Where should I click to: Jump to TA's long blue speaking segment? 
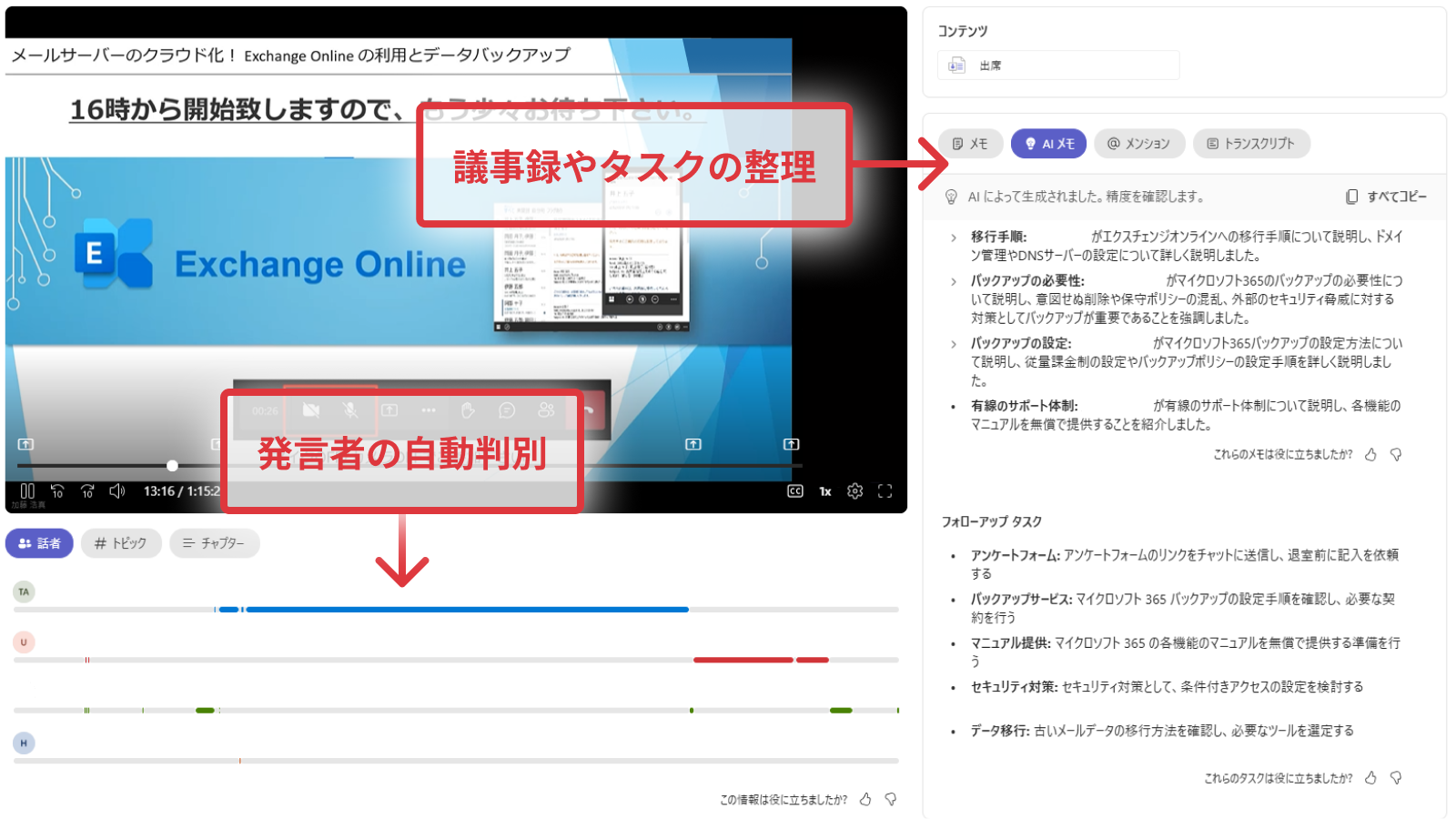click(467, 610)
